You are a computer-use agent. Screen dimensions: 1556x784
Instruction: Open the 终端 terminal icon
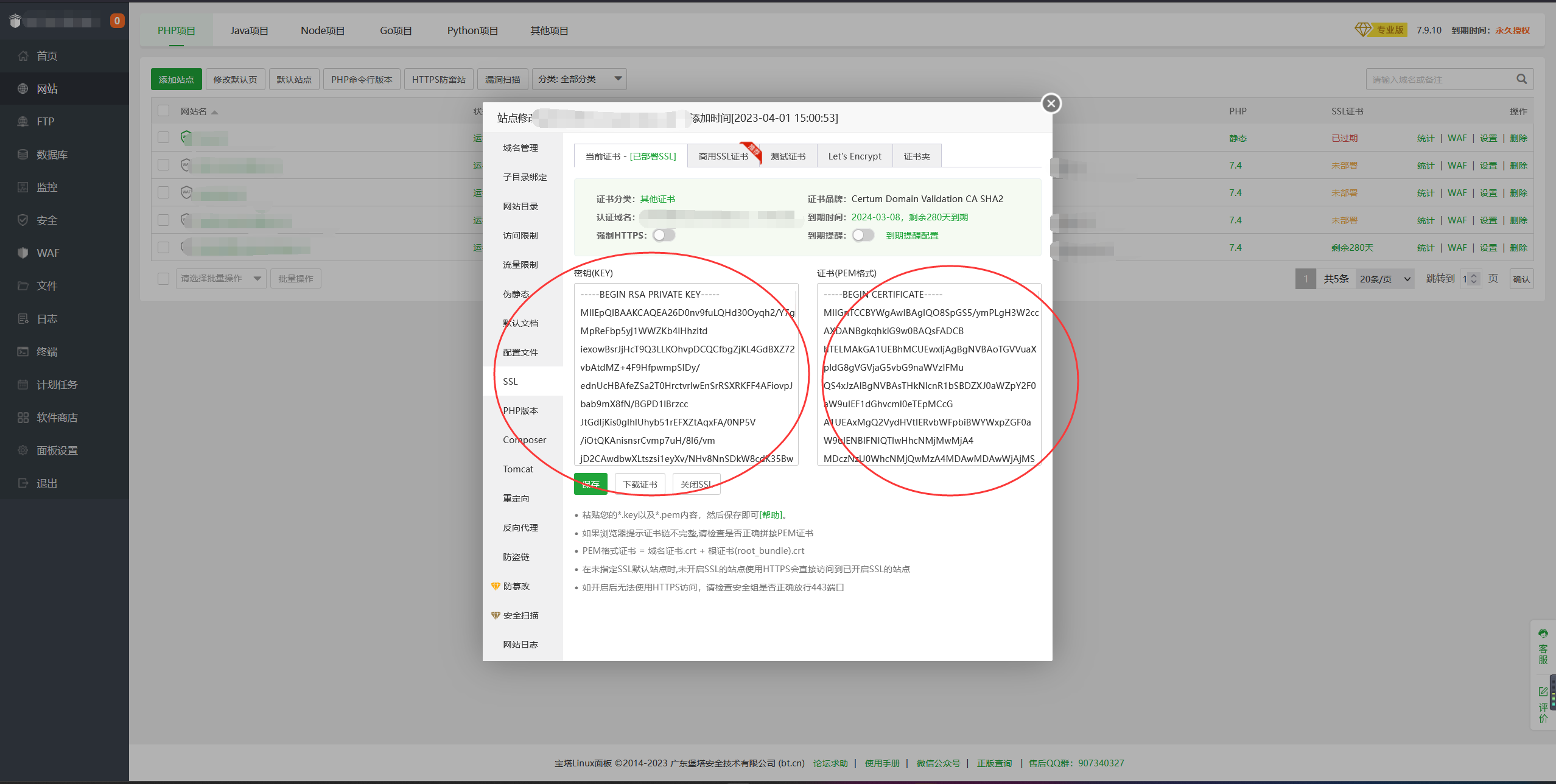[23, 352]
